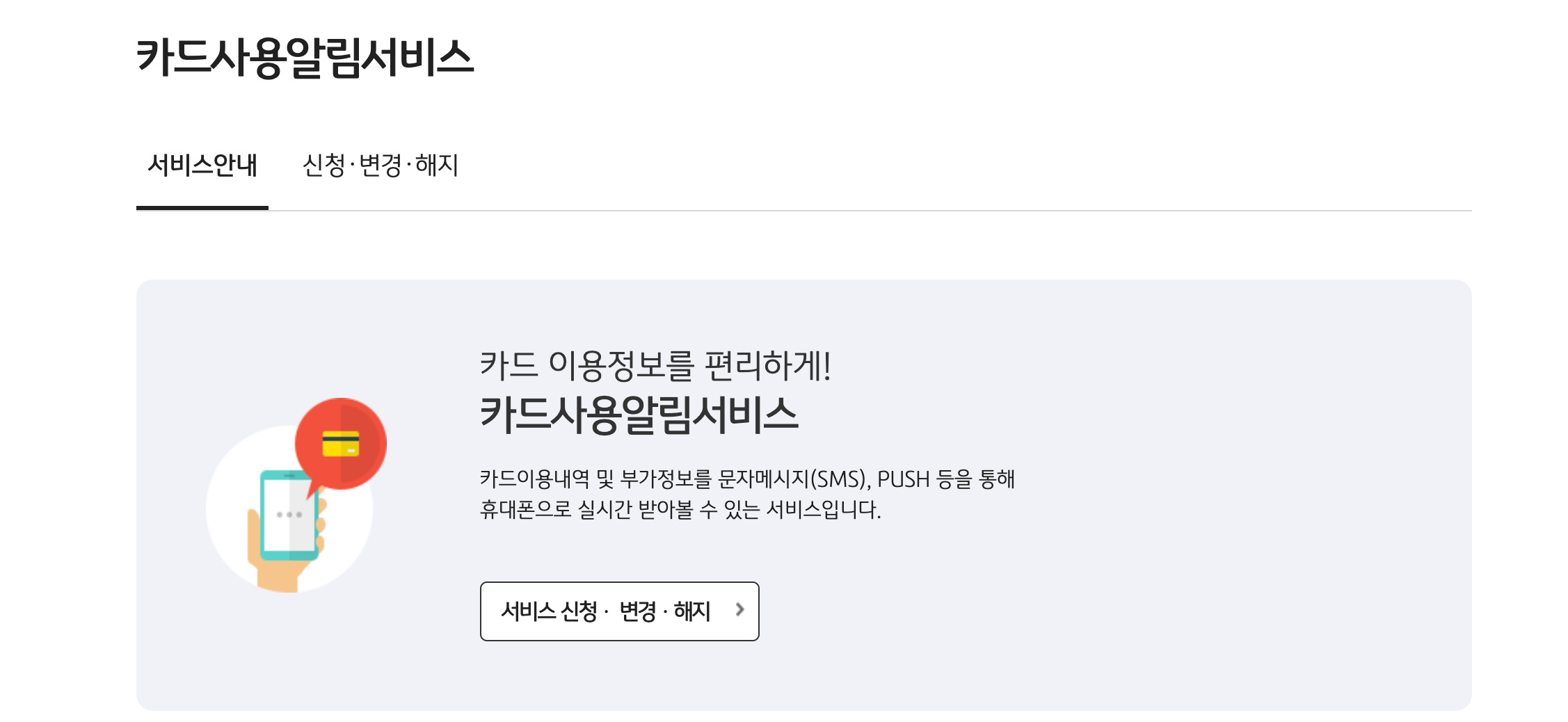The width and height of the screenshot is (1568, 722).
Task: Switch to the 신청·변경·해지 tab
Action: [x=381, y=166]
